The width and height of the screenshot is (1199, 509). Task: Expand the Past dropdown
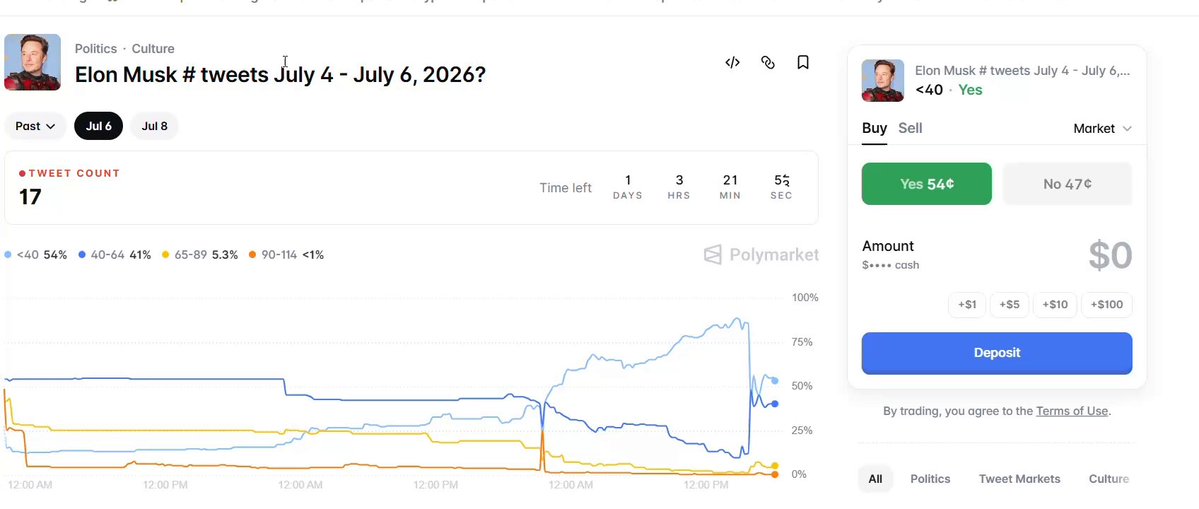[x=35, y=126]
